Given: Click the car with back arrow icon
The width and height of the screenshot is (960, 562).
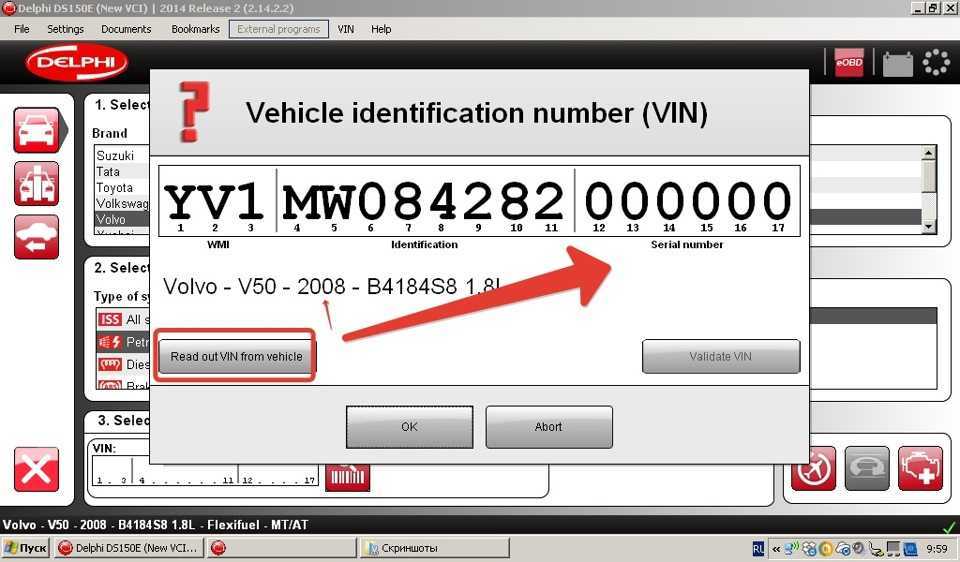Looking at the screenshot, I should 36,237.
